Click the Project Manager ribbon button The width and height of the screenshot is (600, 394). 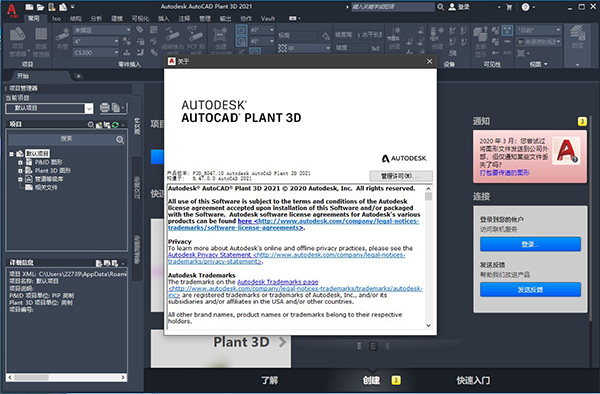(18, 42)
